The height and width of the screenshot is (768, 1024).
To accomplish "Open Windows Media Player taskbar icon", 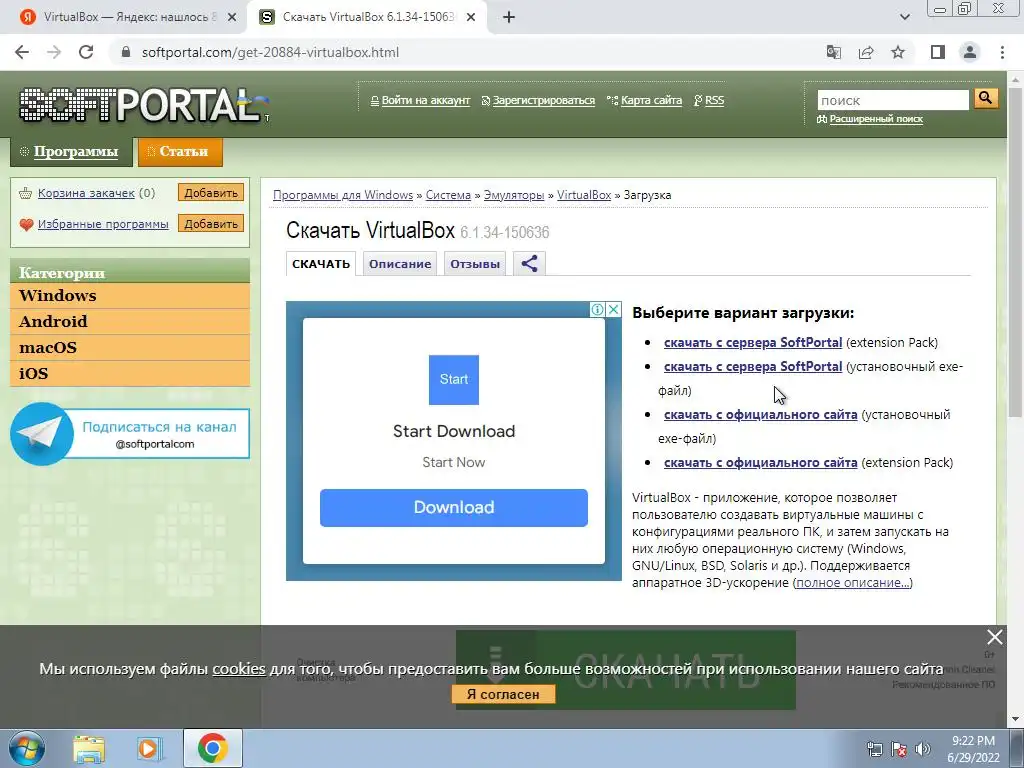I will [x=150, y=748].
